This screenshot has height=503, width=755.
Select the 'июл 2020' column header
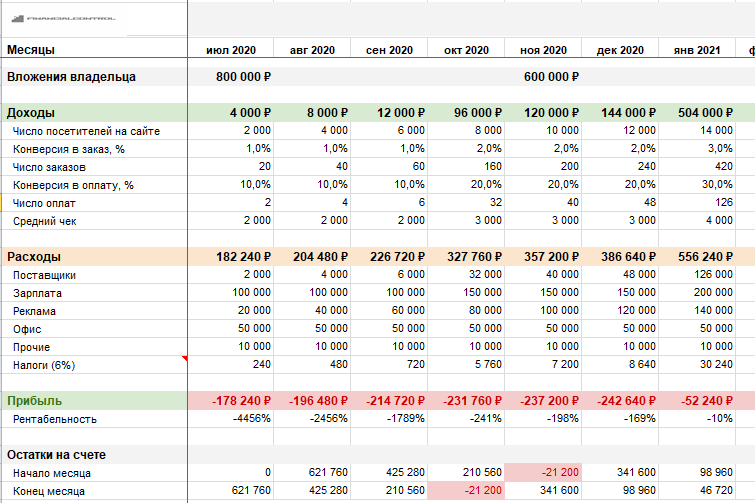pos(231,50)
